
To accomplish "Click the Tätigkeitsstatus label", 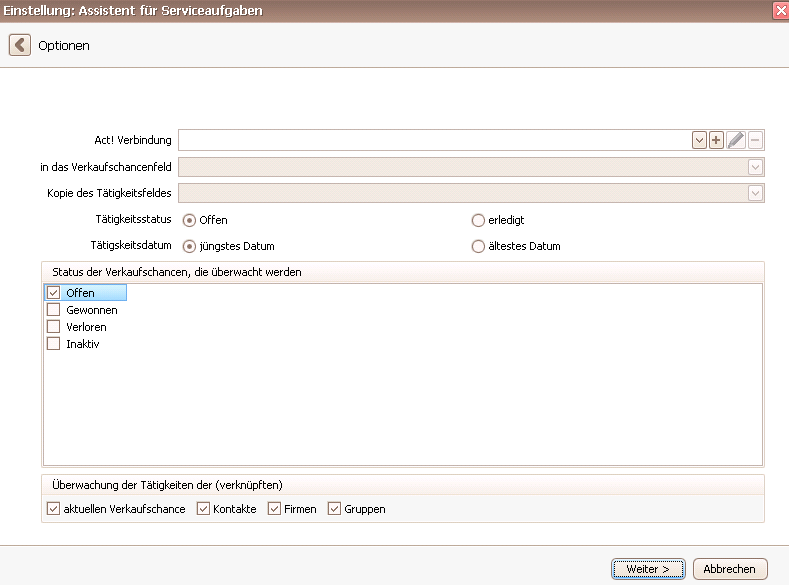I will (x=133, y=219).
